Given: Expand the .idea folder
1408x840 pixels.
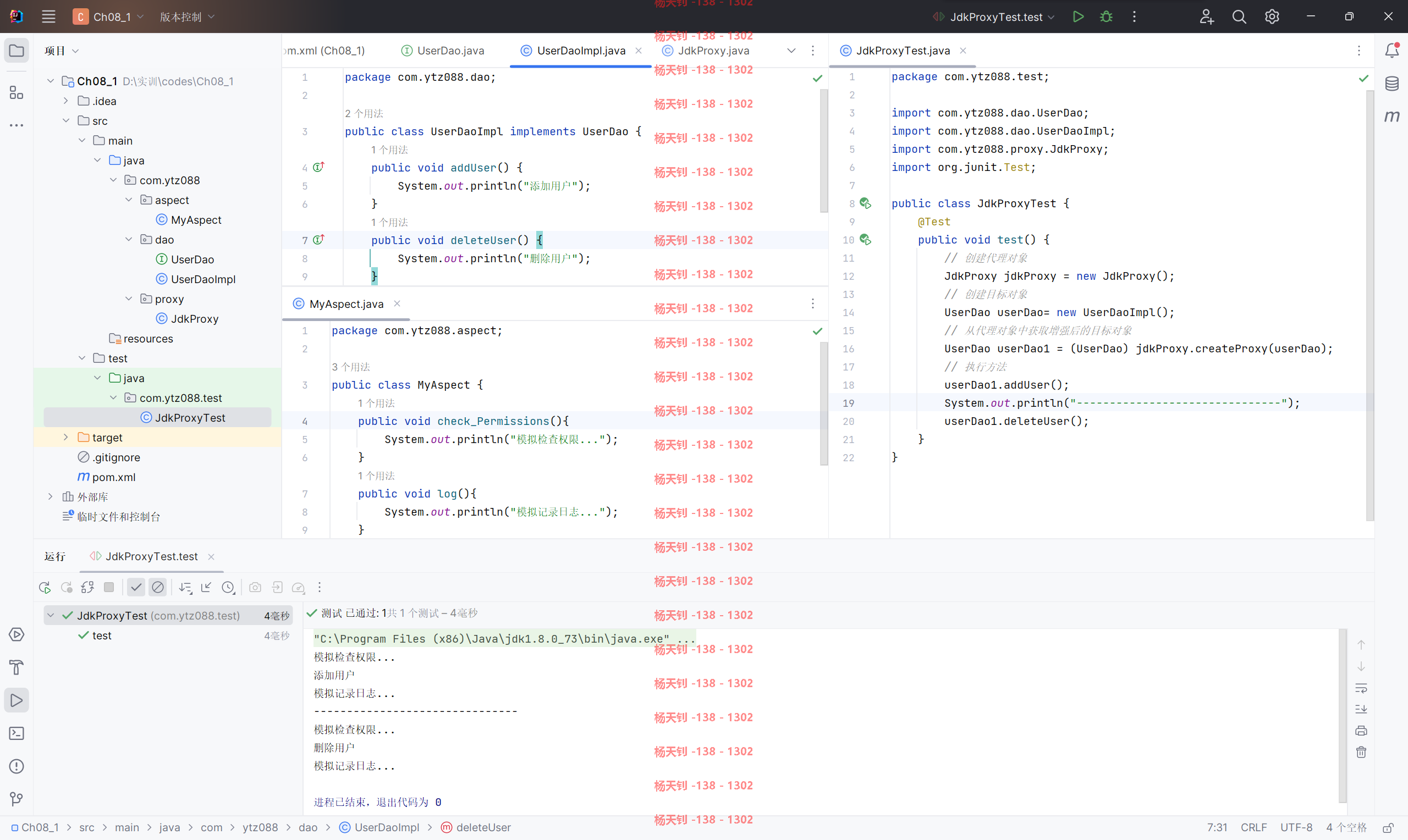Looking at the screenshot, I should [x=65, y=101].
